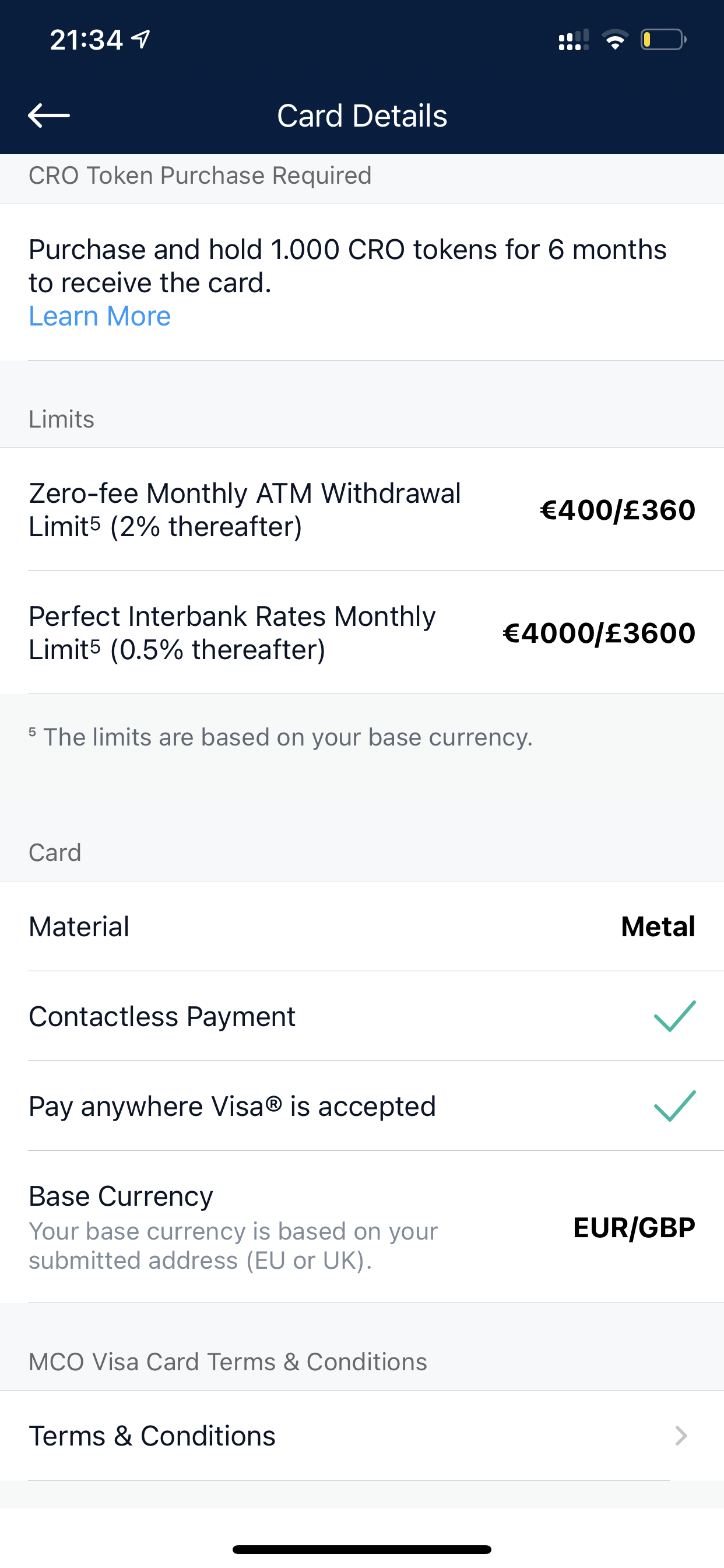724x1568 pixels.
Task: Tap the Zero-fee Monthly ATM Withdrawal row
Action: [x=362, y=509]
